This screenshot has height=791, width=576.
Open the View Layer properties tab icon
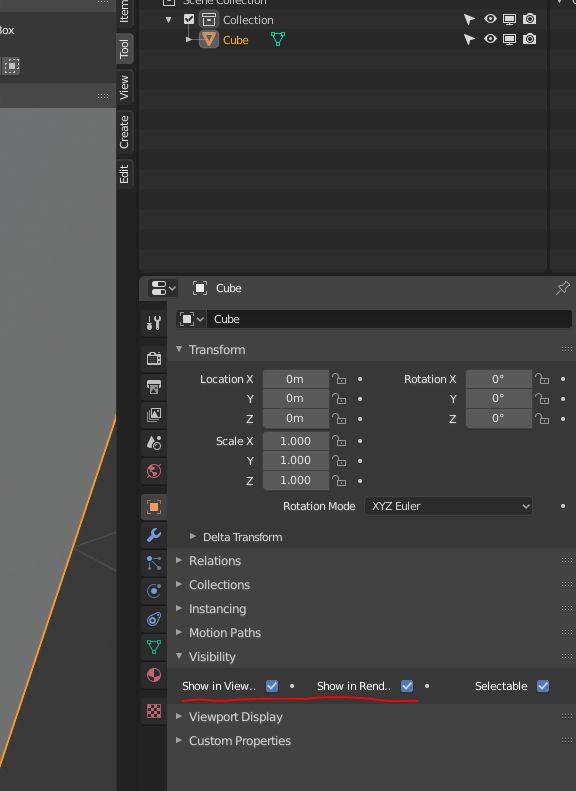(x=154, y=415)
